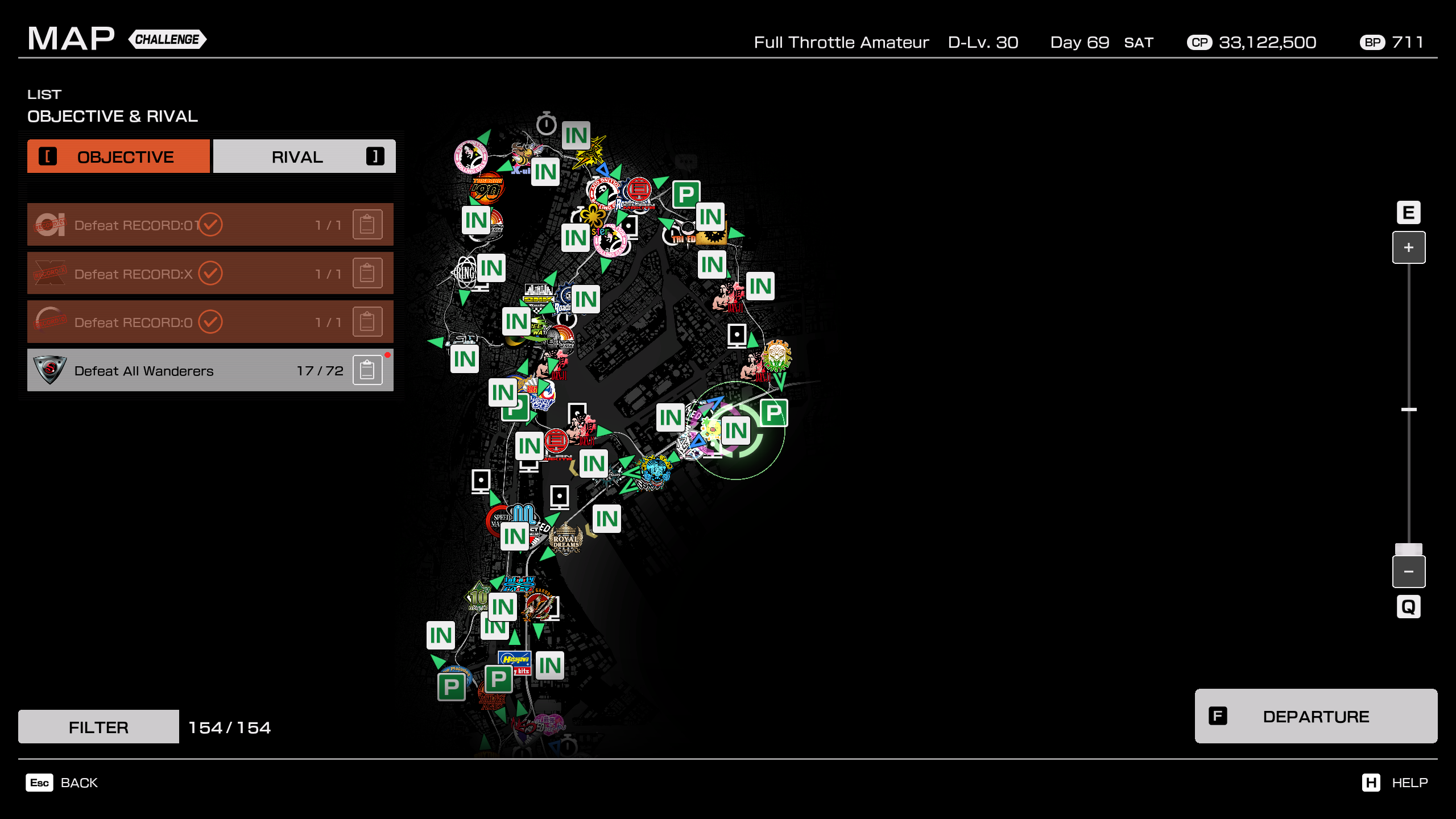Zoom out with the minus button
The height and width of the screenshot is (819, 1456).
(x=1408, y=572)
